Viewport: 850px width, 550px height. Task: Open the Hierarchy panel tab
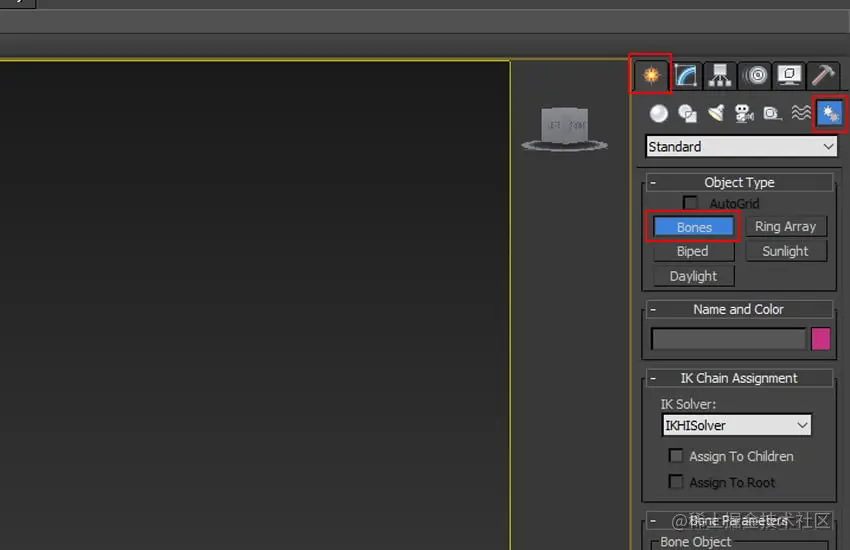pos(720,75)
